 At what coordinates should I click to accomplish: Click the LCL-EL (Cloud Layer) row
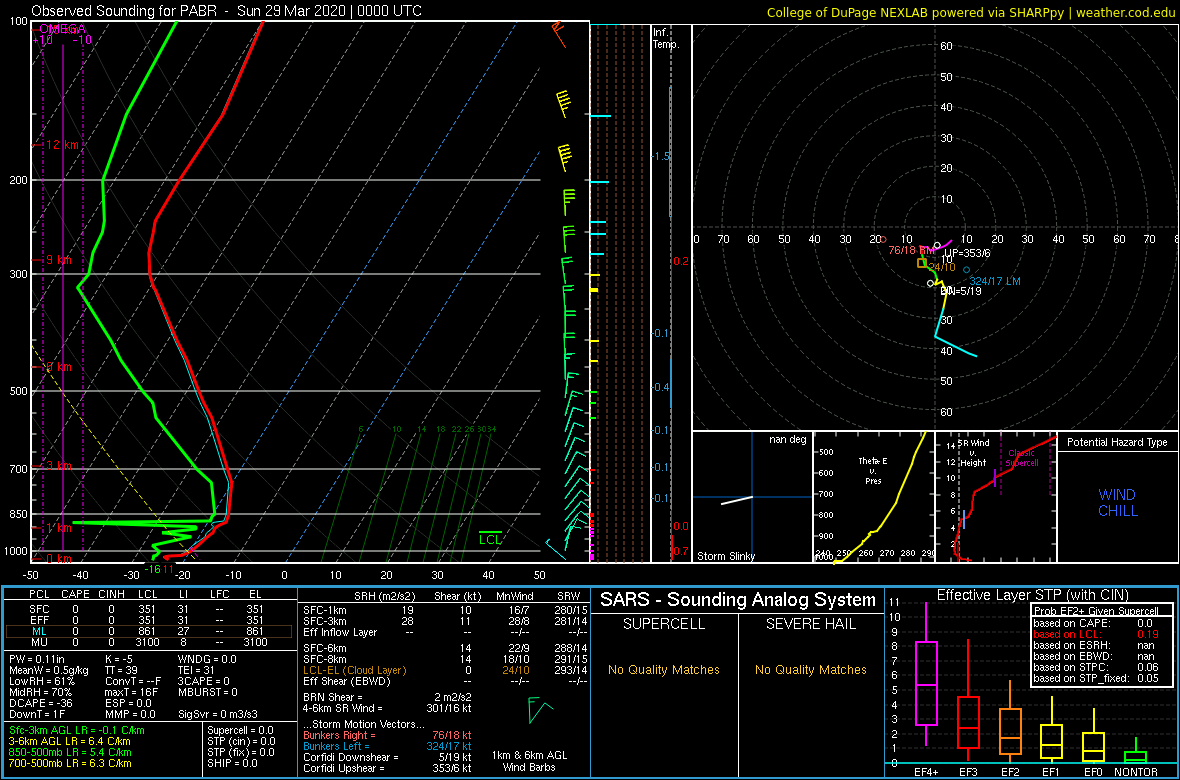[x=444, y=670]
